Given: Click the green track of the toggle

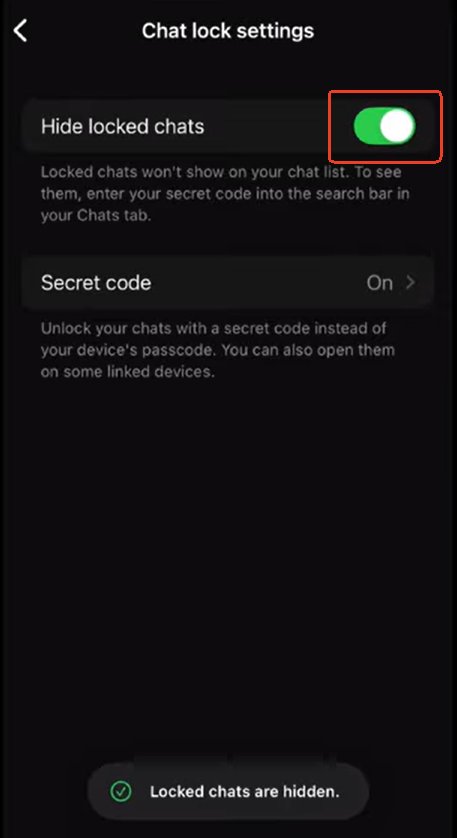Looking at the screenshot, I should tap(367, 127).
